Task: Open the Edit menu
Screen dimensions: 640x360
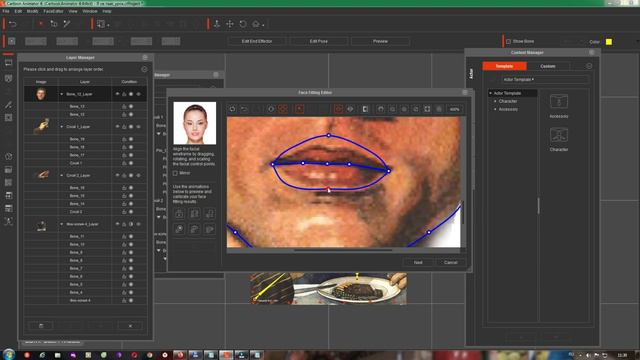Action: [18, 11]
